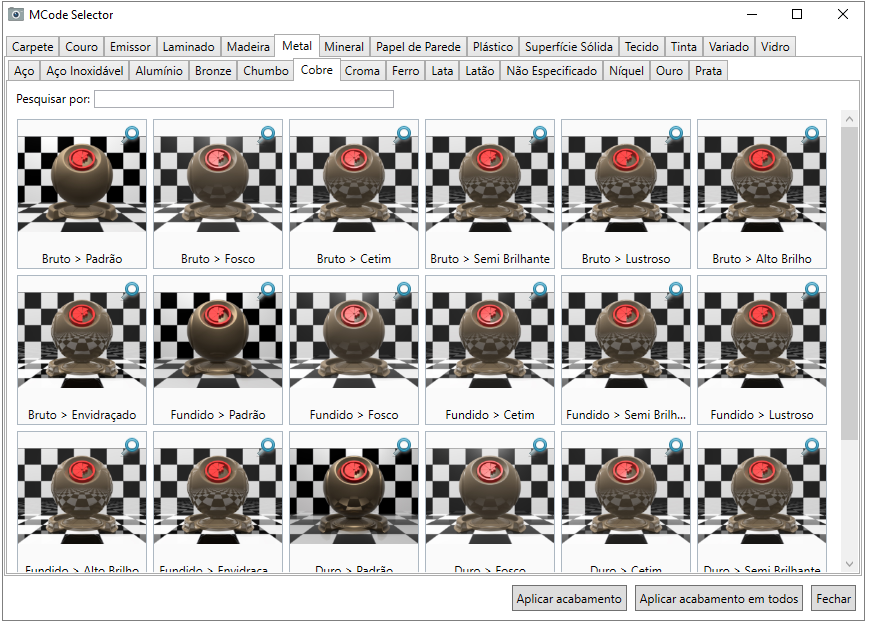Screen dimensions: 873x633
Task: Focus the Pesquisar por search field
Action: pos(244,99)
